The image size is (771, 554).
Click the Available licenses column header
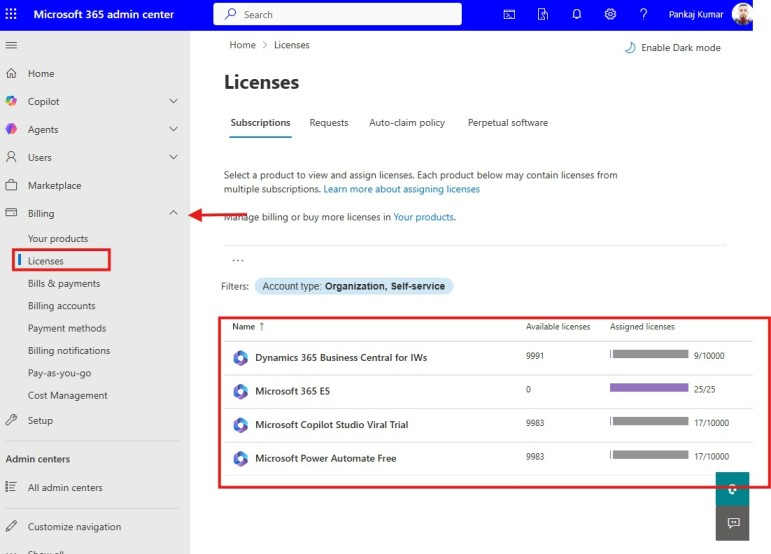pyautogui.click(x=558, y=327)
